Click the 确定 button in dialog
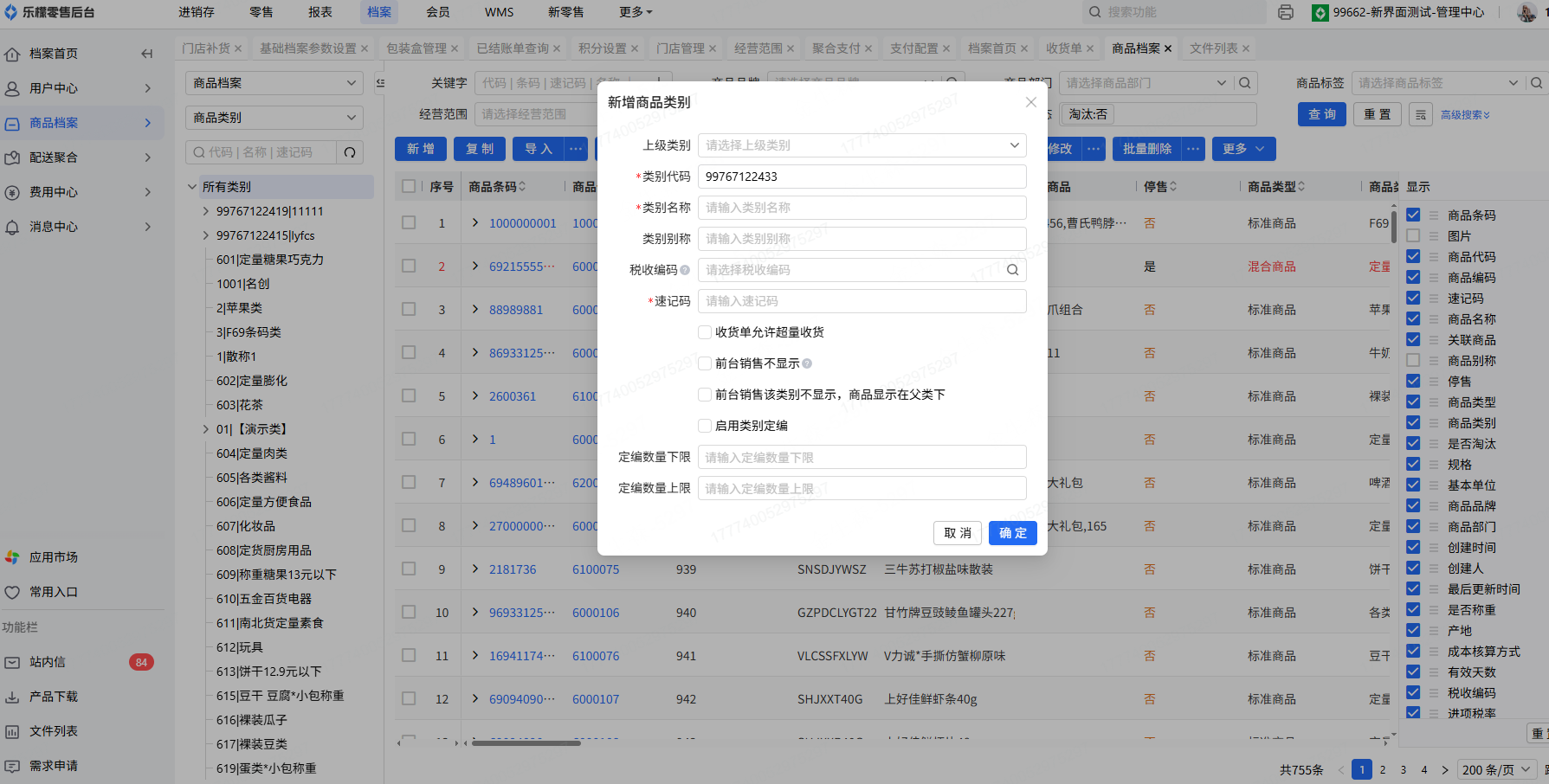Viewport: 1549px width, 784px height. click(x=1012, y=533)
